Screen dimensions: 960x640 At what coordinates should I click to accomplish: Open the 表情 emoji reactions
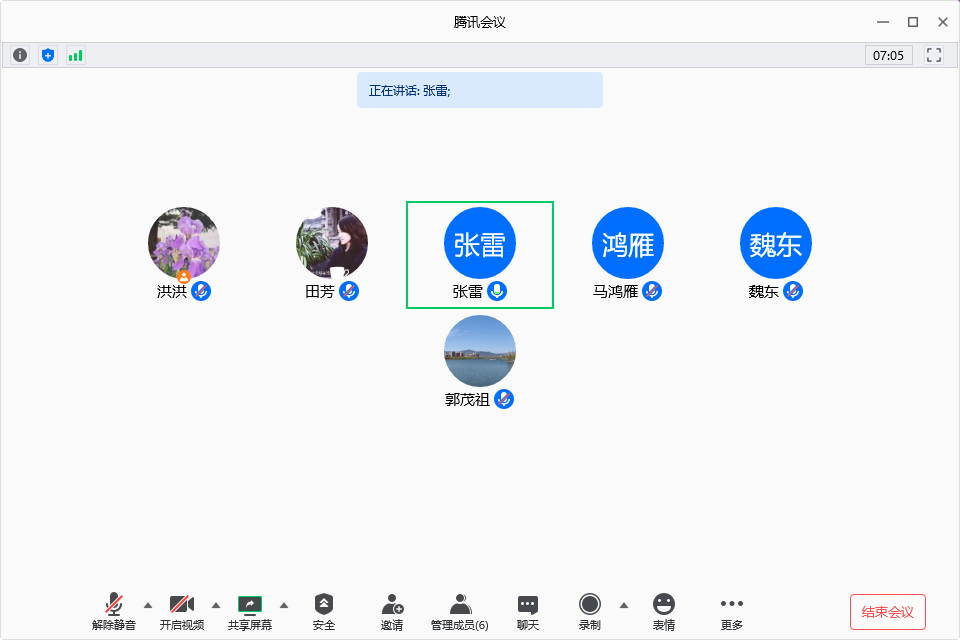[x=664, y=610]
